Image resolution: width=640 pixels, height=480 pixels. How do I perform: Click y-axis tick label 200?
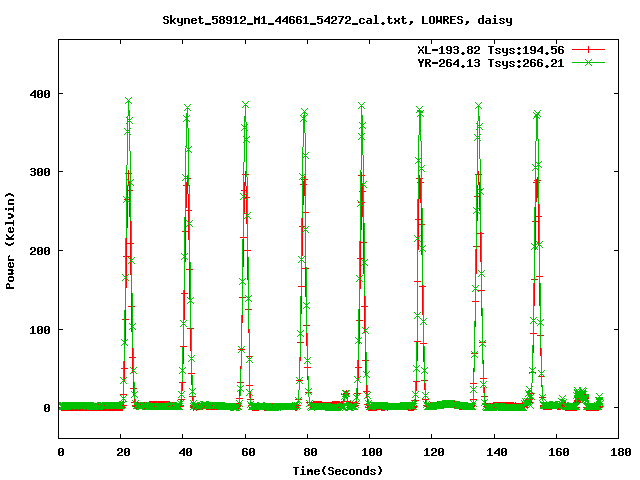coord(40,251)
